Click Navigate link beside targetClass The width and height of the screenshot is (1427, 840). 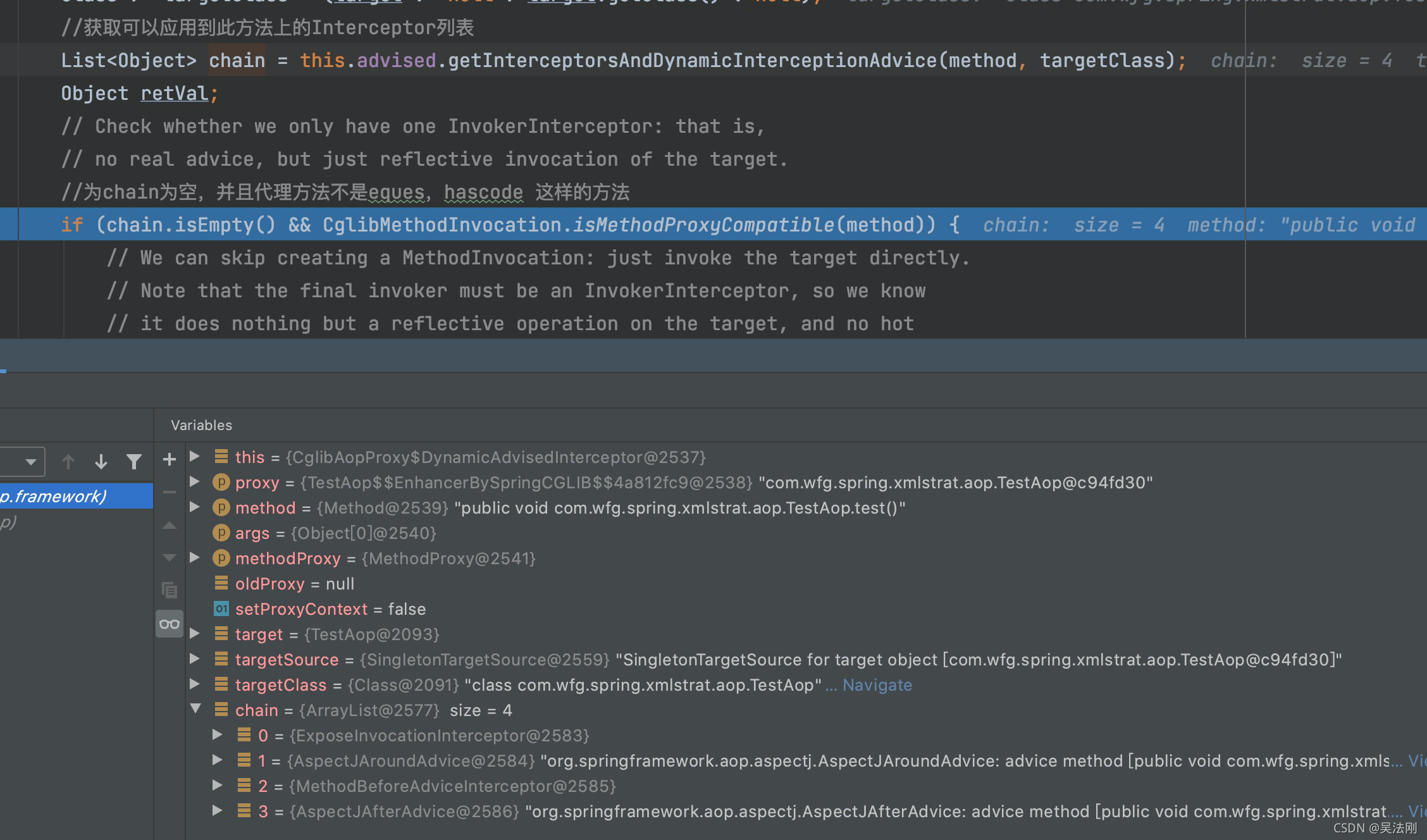(x=877, y=685)
